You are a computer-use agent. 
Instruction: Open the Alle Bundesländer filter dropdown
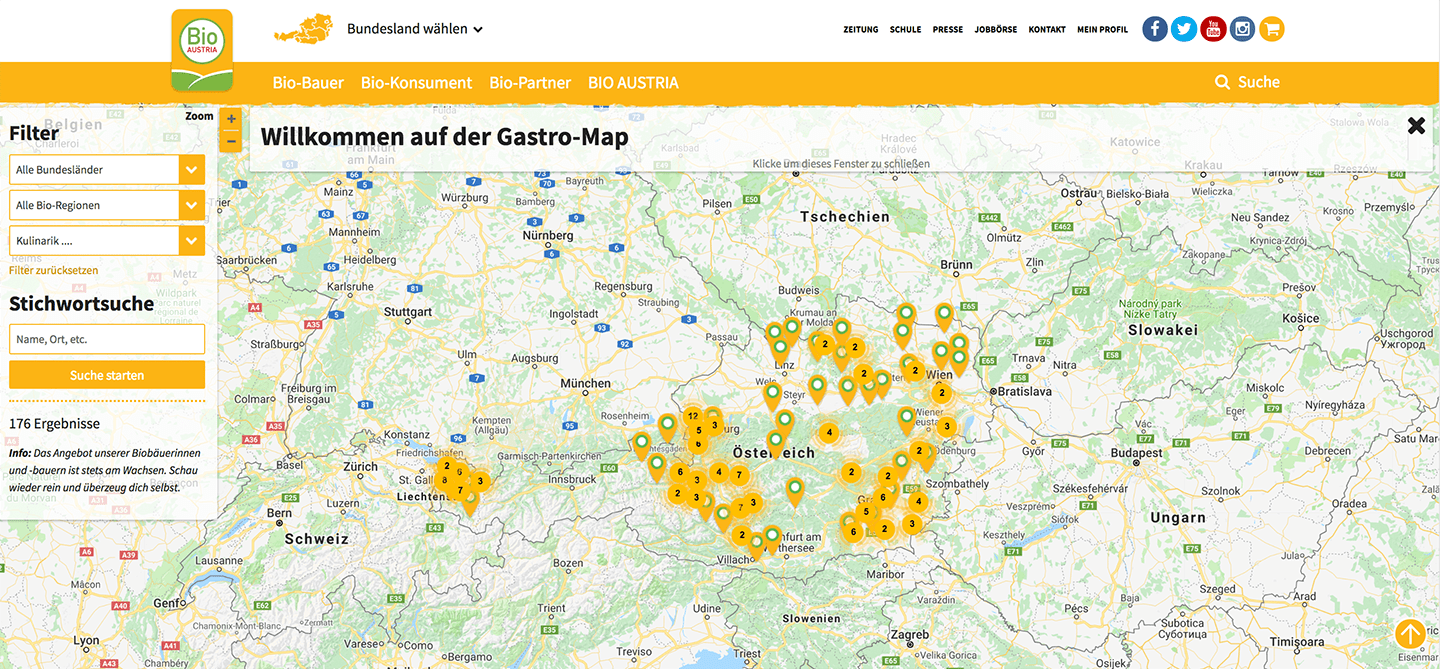[x=107, y=170]
